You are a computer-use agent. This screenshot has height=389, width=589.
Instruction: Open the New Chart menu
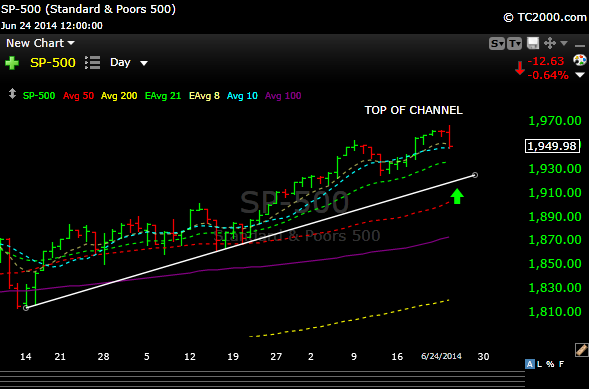pos(40,43)
